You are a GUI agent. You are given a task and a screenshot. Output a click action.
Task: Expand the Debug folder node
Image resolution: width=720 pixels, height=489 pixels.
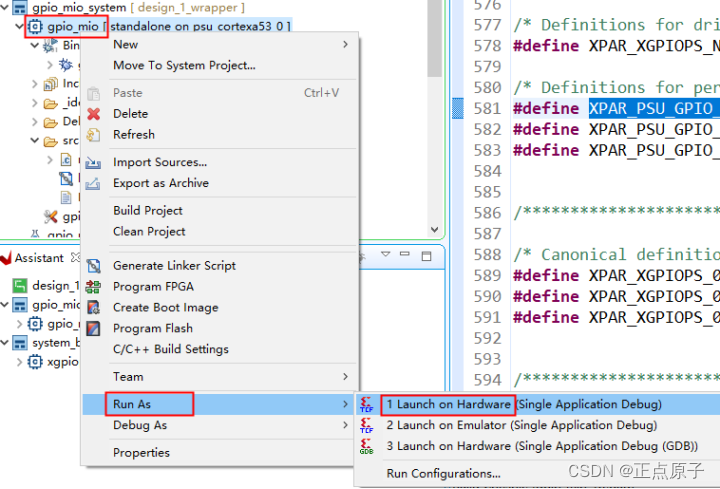tap(34, 122)
